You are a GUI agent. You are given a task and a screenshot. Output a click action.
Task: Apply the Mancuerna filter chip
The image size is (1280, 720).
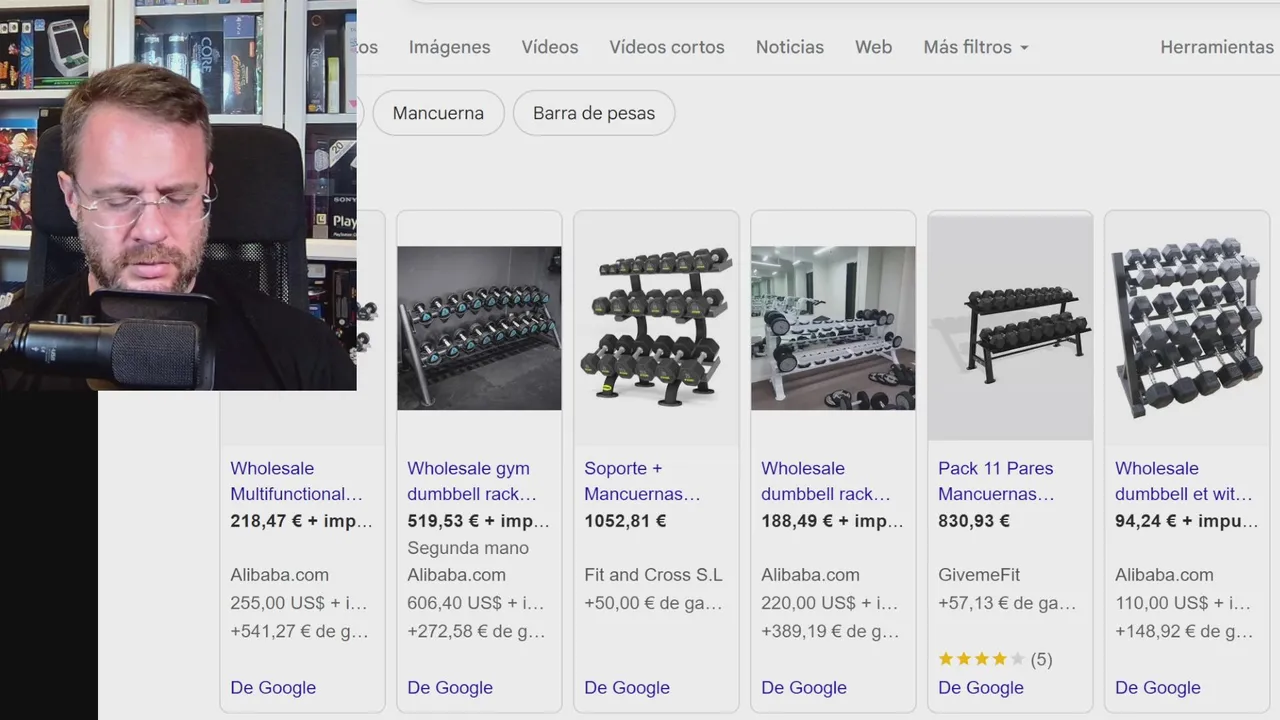[438, 113]
